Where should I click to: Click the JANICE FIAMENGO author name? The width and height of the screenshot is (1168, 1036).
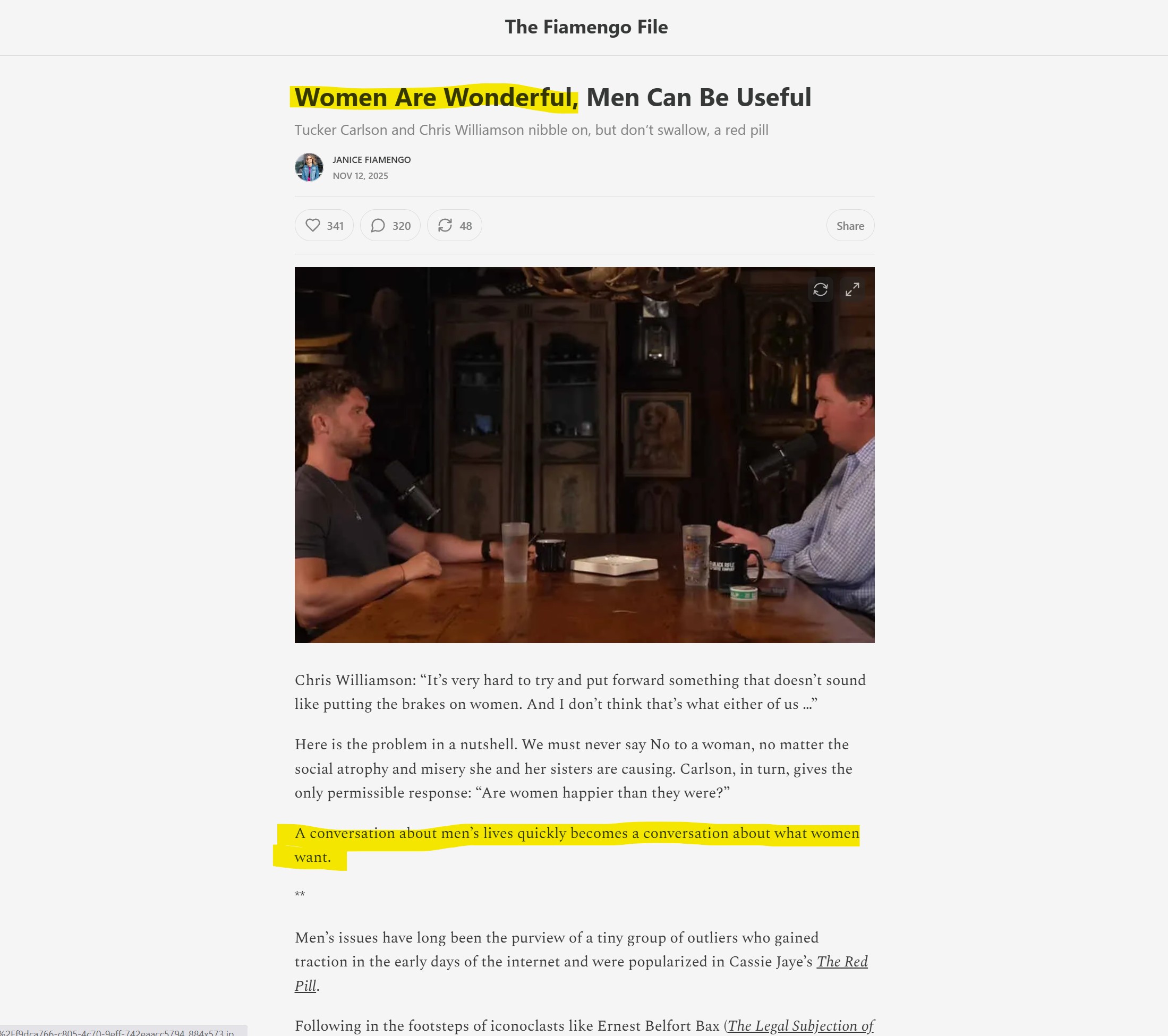tap(371, 160)
